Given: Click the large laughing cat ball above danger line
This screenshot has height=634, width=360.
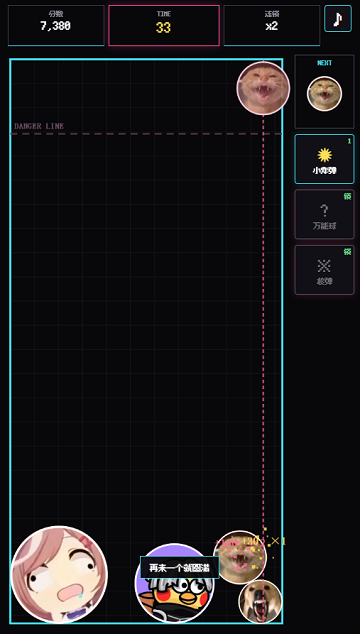Looking at the screenshot, I should click(x=263, y=88).
